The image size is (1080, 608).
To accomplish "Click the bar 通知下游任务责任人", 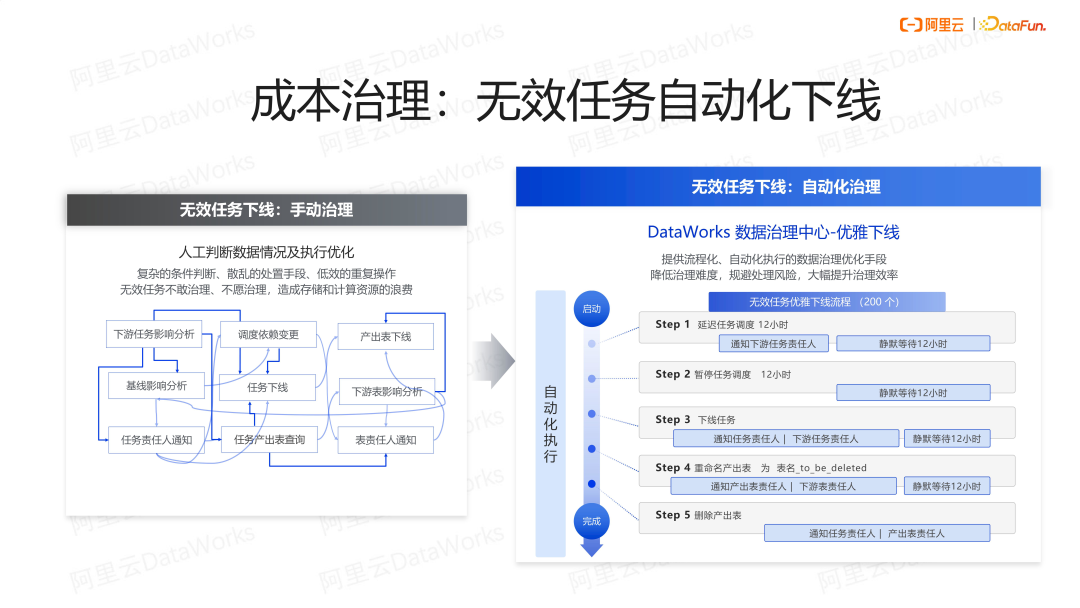I will tap(773, 344).
